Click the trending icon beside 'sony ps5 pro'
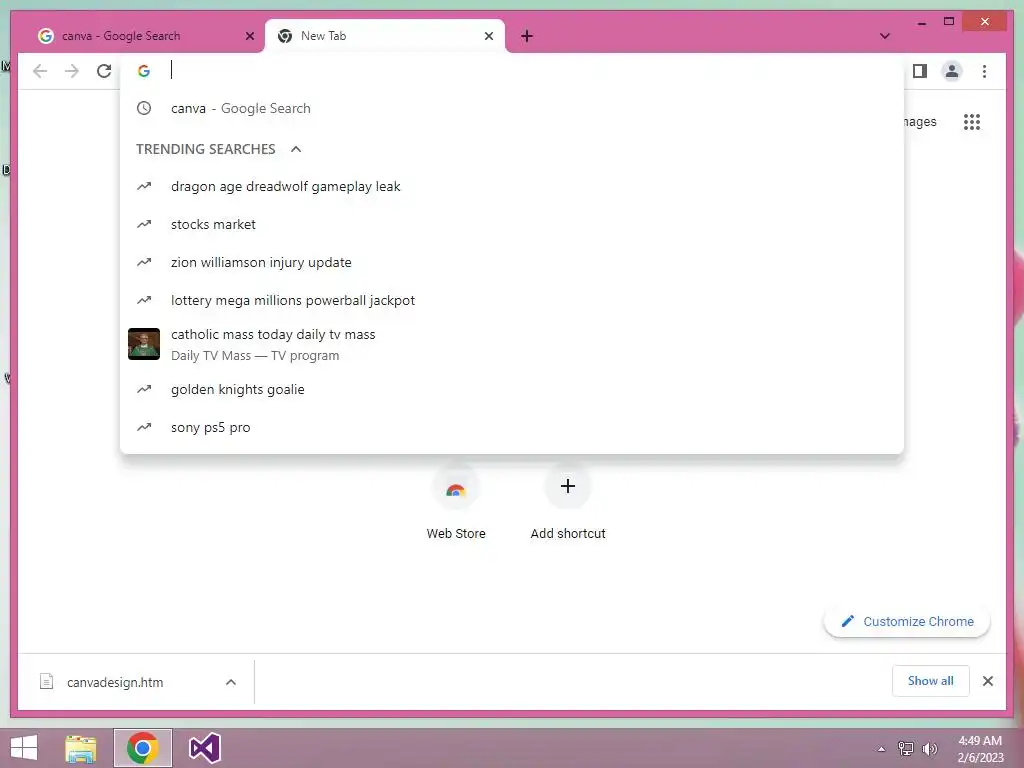The width and height of the screenshot is (1024, 768). pyautogui.click(x=144, y=428)
